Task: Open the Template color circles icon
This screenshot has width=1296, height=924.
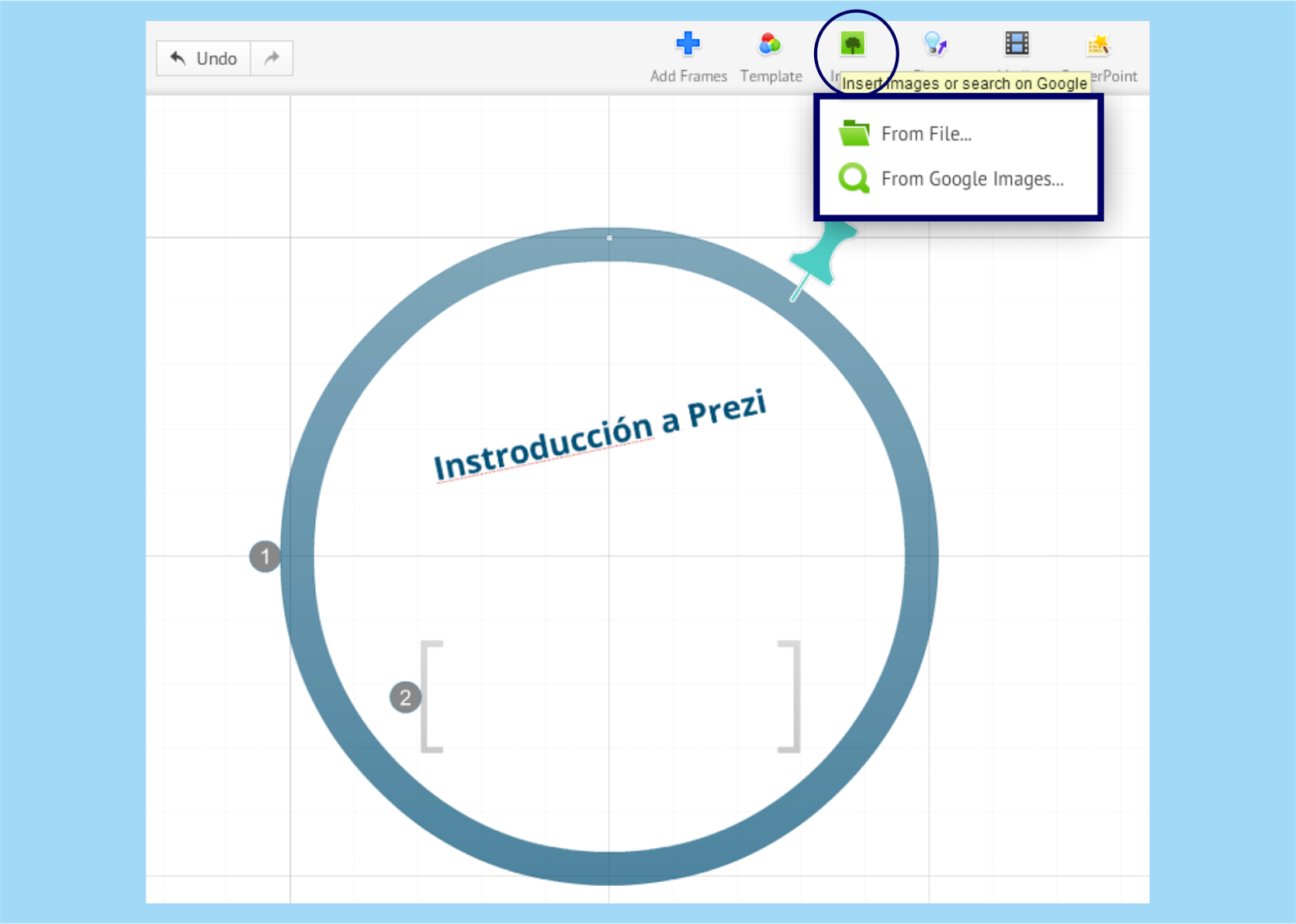Action: (x=769, y=44)
